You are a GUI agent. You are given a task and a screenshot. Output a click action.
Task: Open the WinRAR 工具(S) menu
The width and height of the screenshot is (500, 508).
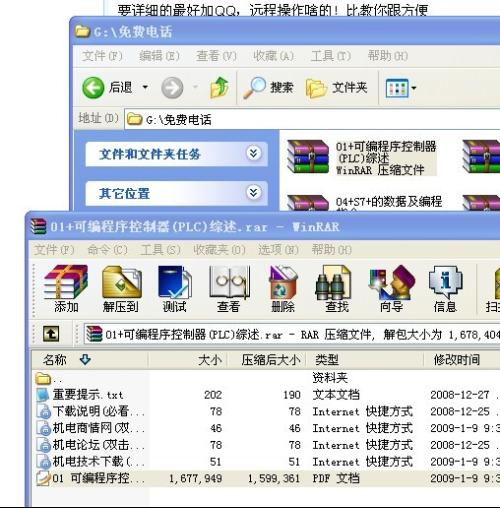[x=161, y=250]
